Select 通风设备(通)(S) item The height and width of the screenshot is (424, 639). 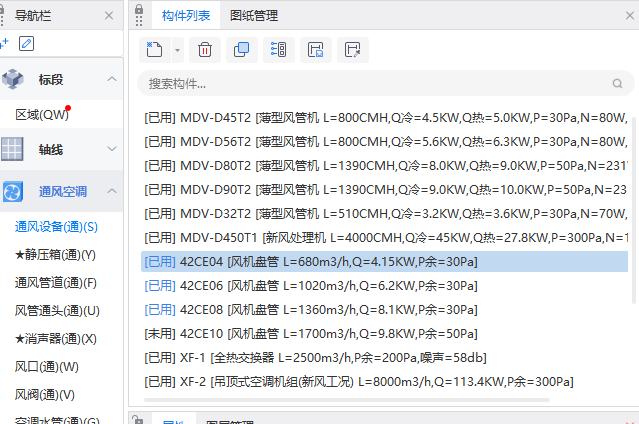pos(56,227)
